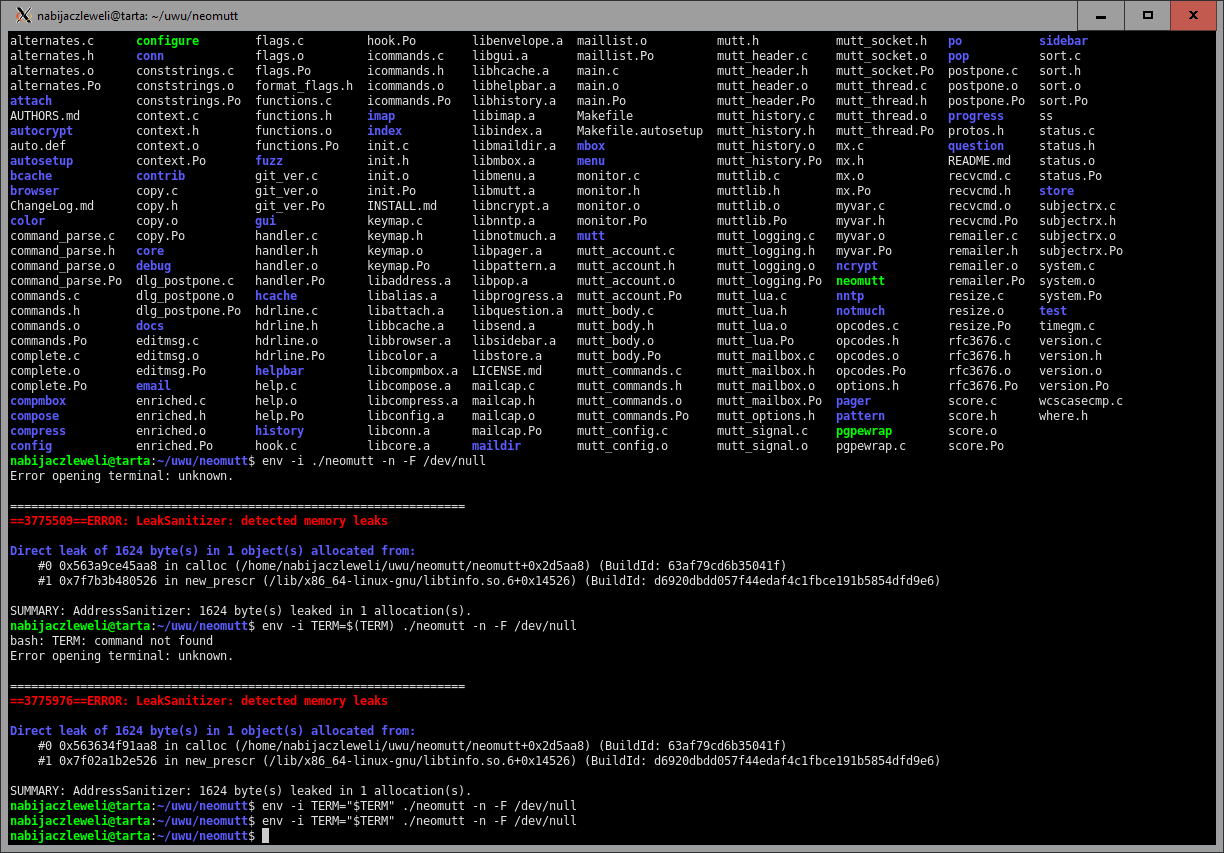Open the question directory entry
The width and height of the screenshot is (1224, 853).
click(x=975, y=145)
